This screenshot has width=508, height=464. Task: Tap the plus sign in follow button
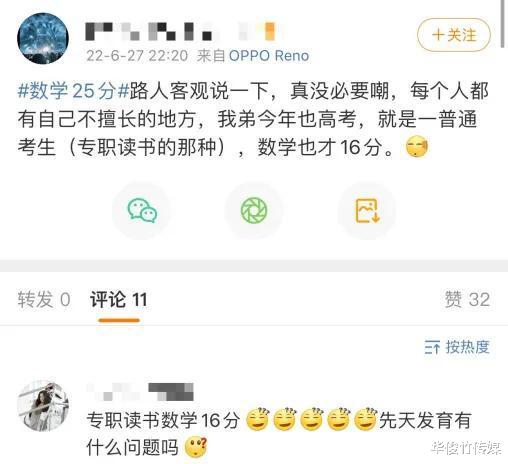[x=438, y=35]
